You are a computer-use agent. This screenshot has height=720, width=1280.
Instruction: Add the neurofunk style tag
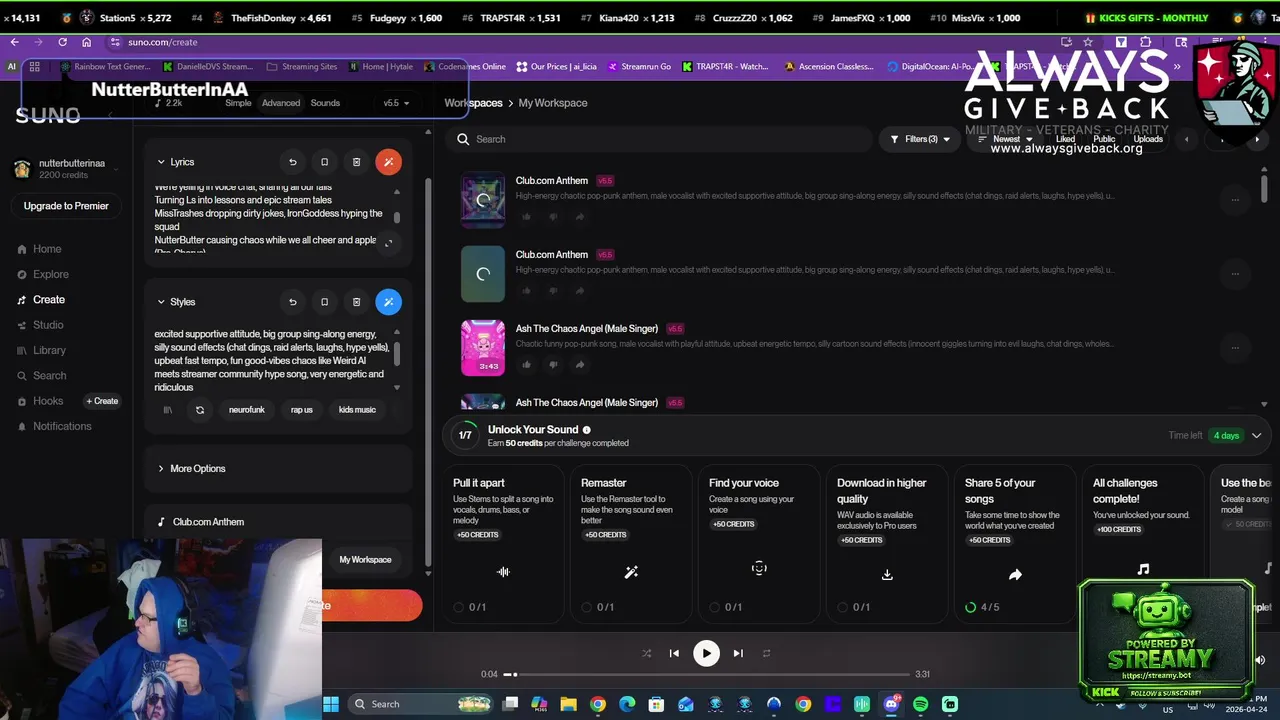click(247, 410)
